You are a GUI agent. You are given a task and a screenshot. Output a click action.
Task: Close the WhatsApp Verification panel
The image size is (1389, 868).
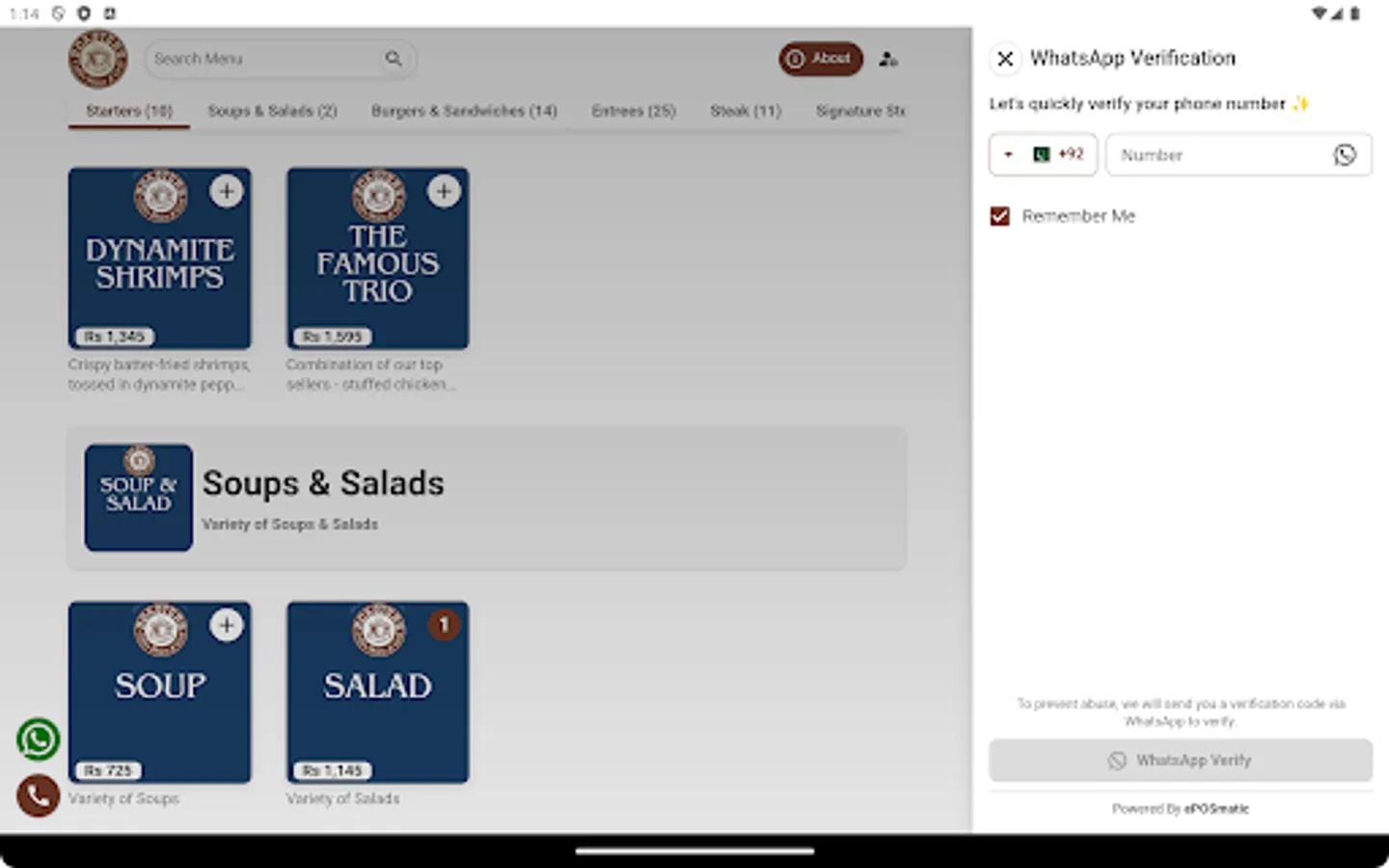tap(1005, 59)
